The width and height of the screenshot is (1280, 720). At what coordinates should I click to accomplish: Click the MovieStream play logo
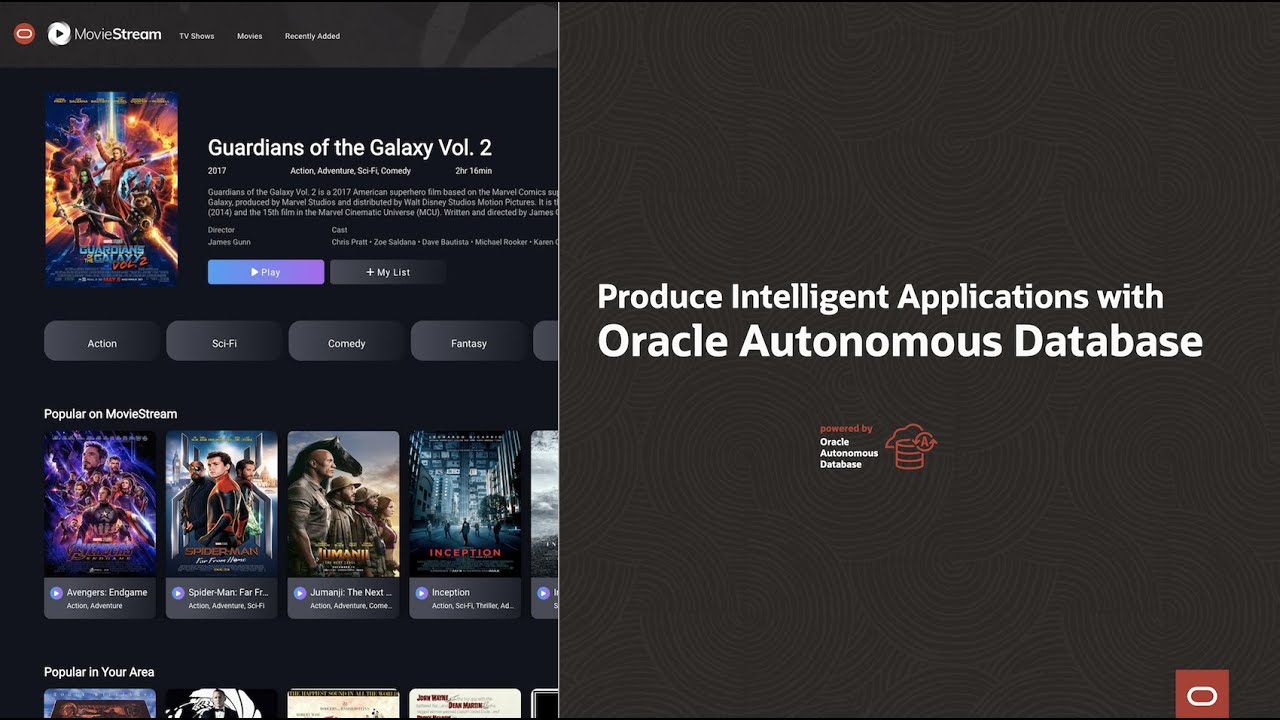(x=59, y=34)
